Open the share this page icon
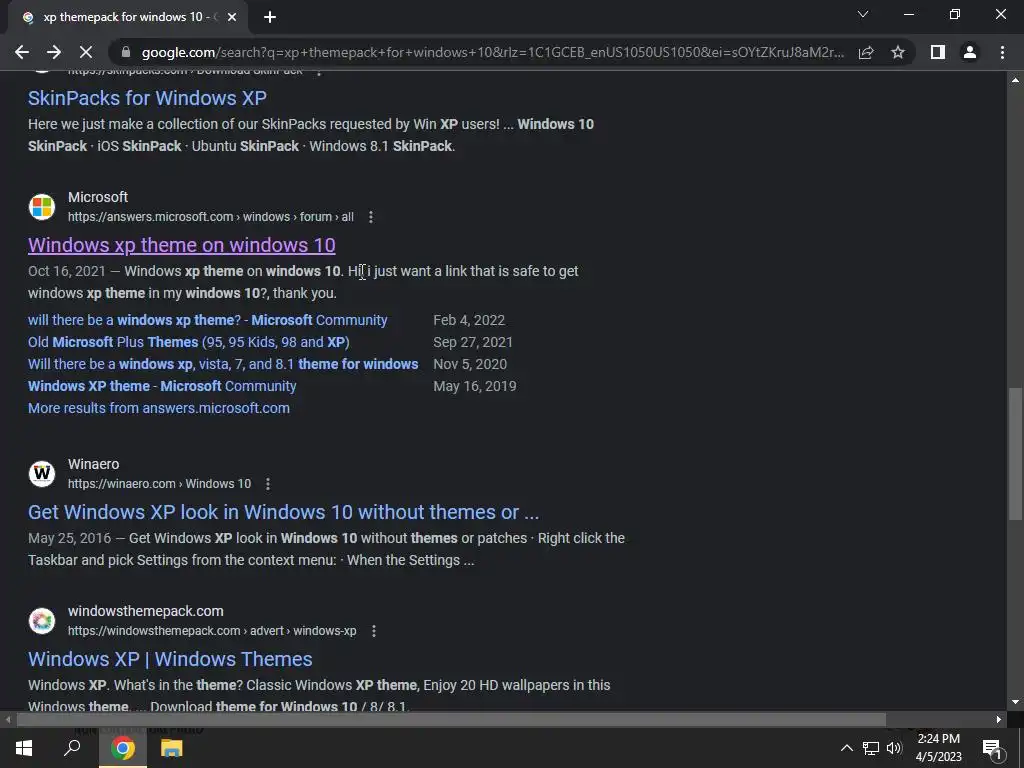This screenshot has height=768, width=1024. [x=866, y=52]
